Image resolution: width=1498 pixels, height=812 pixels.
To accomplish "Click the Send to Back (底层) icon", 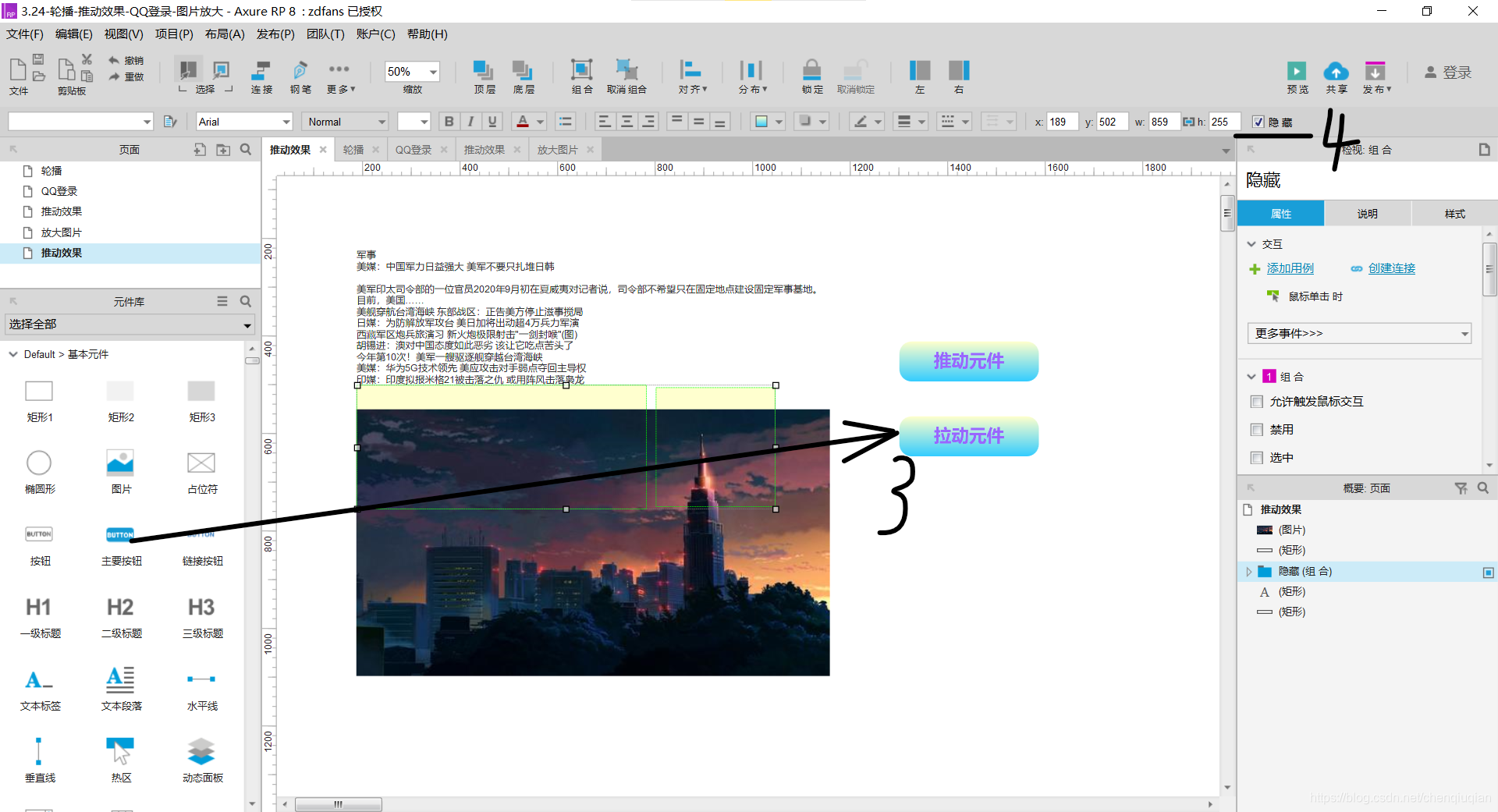I will 523,71.
